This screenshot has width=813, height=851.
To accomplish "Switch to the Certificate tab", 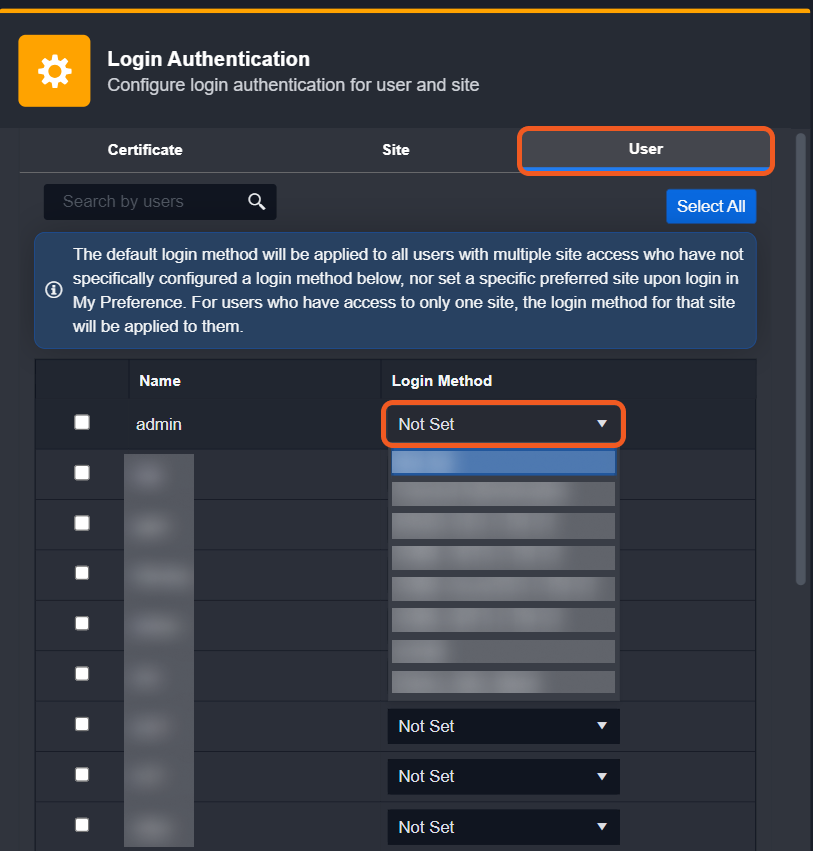I will click(x=145, y=150).
